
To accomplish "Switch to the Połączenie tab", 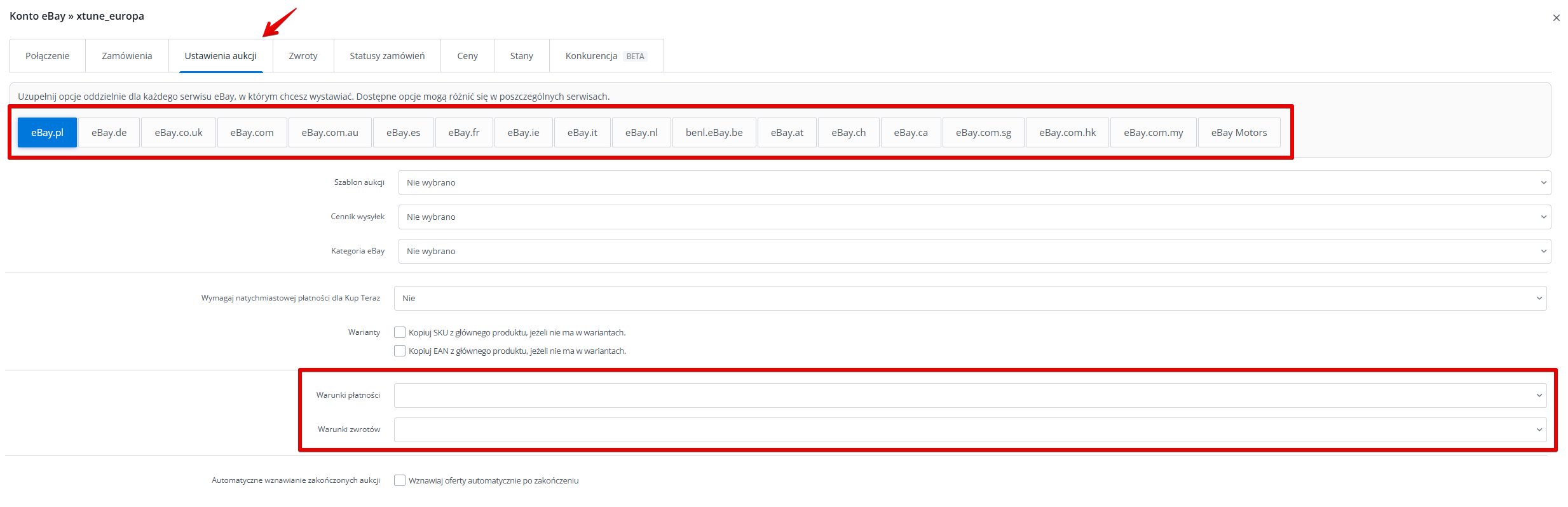I will tap(47, 56).
